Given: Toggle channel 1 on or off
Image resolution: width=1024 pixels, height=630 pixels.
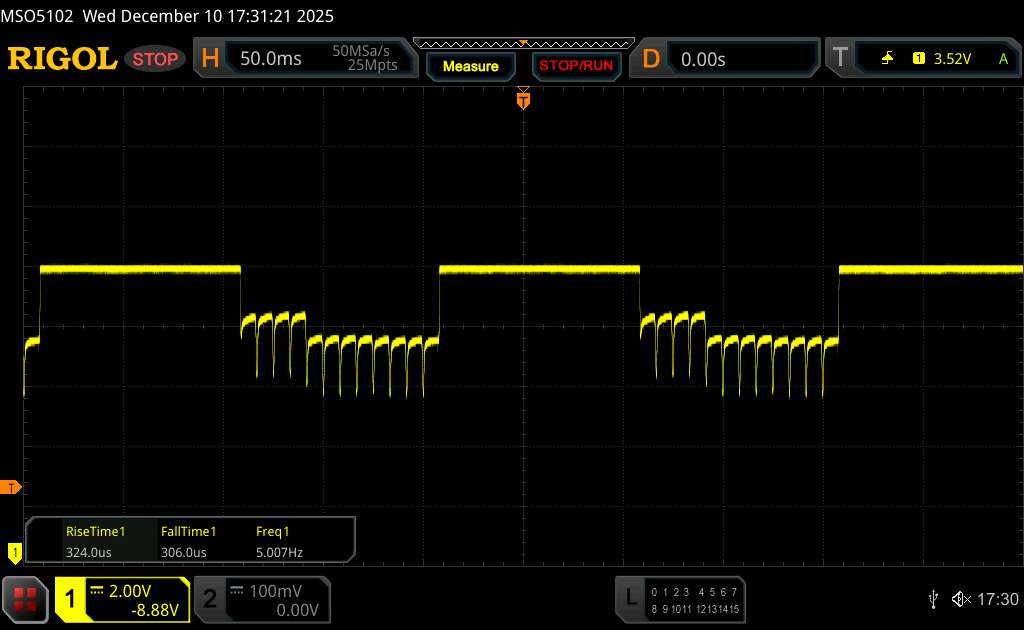Looking at the screenshot, I should pos(71,598).
